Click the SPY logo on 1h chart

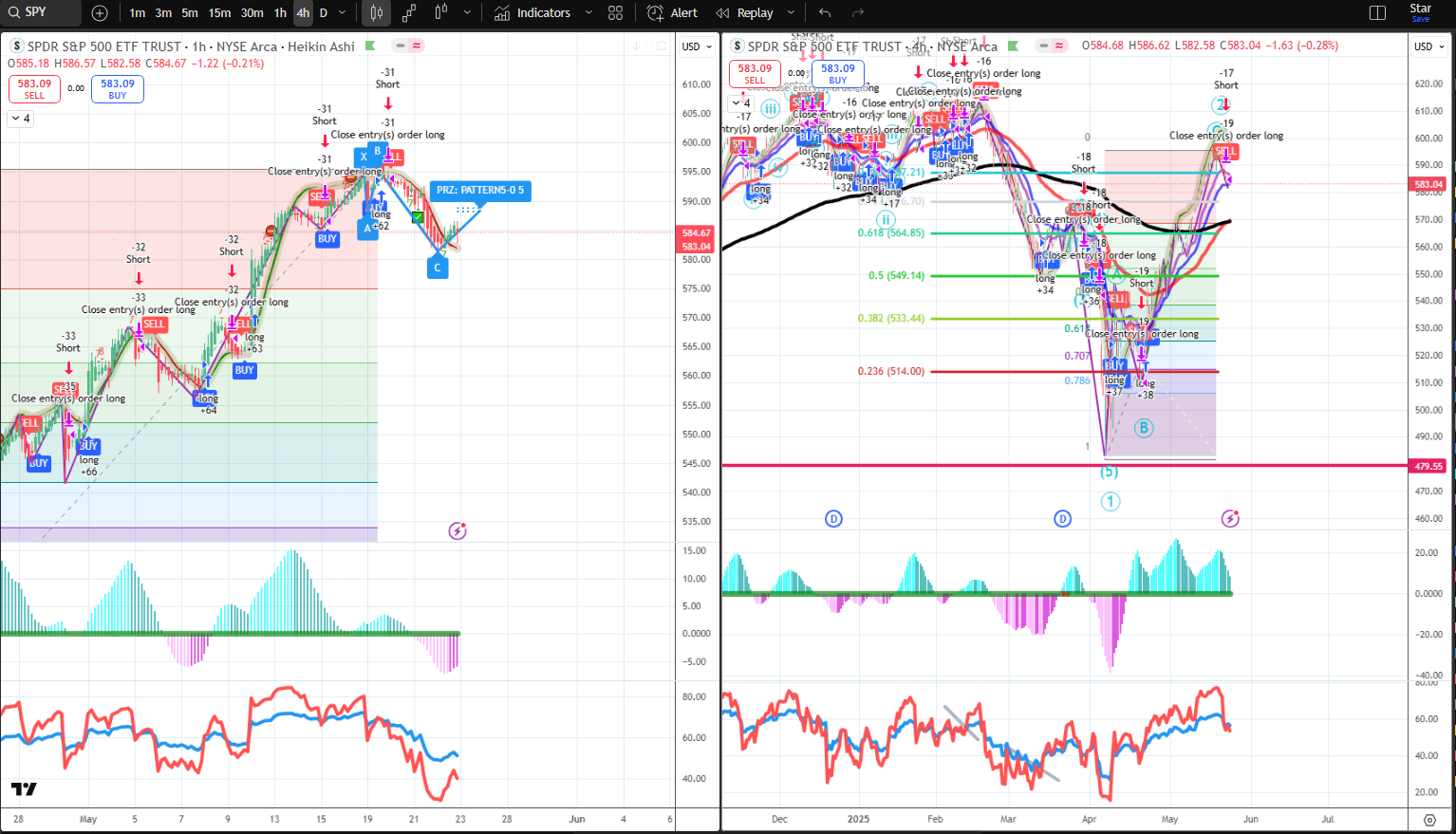point(16,46)
